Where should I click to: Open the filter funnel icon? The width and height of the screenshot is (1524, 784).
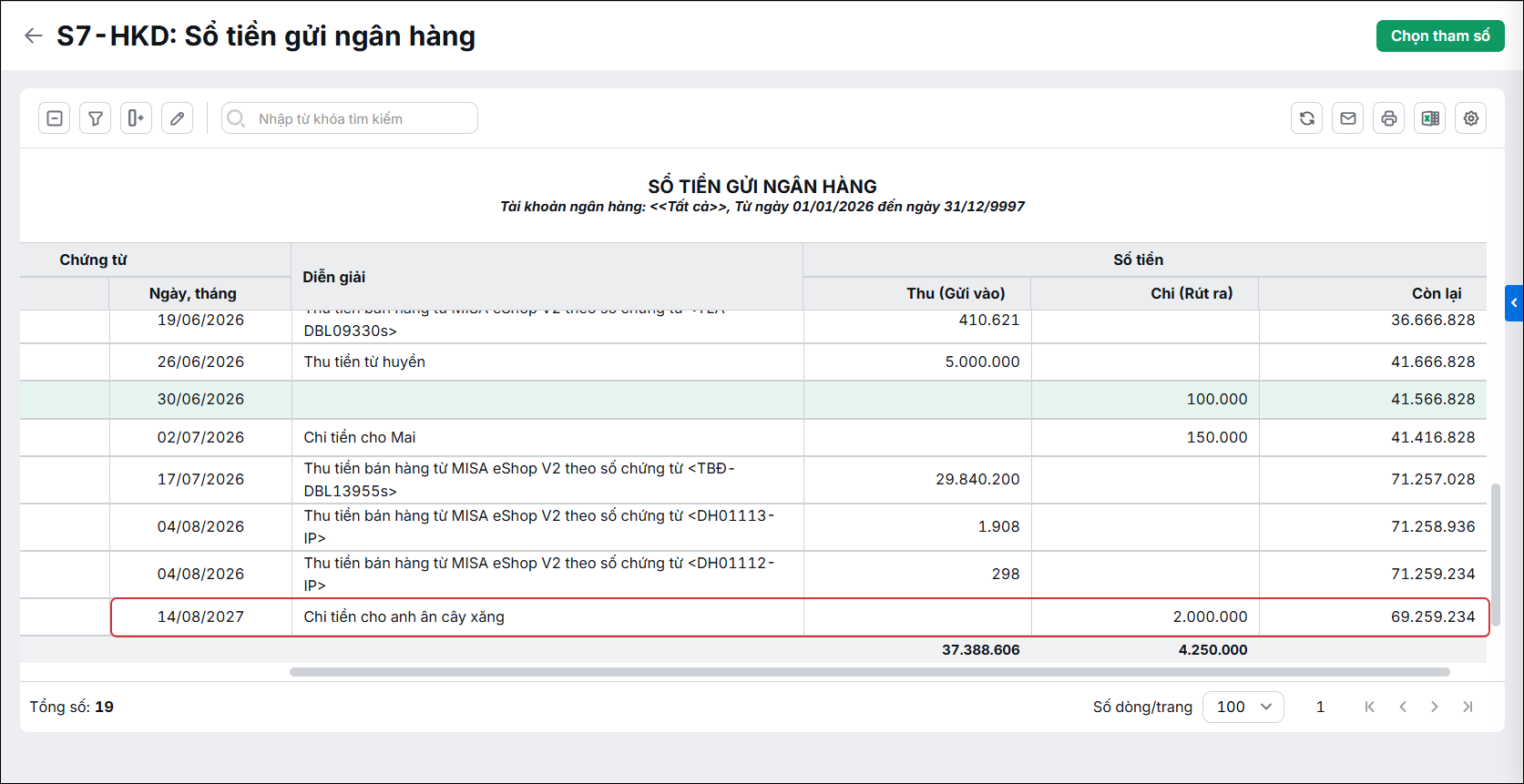click(96, 118)
